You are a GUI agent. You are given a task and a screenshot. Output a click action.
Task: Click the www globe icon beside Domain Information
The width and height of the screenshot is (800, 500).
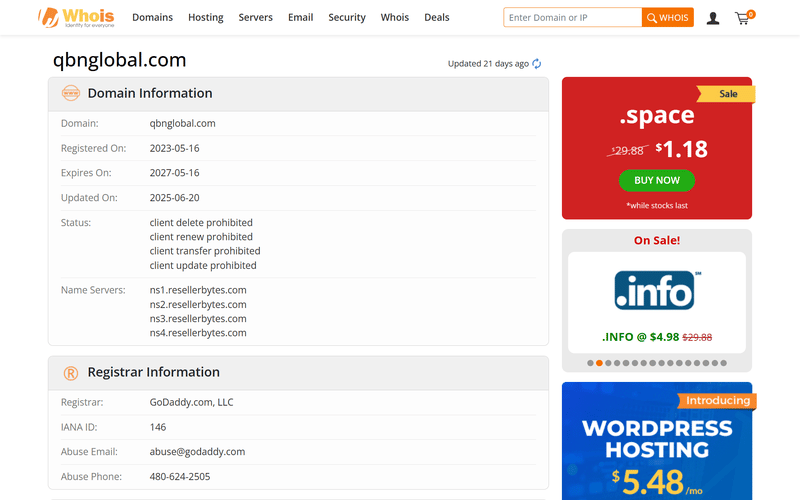pyautogui.click(x=71, y=93)
